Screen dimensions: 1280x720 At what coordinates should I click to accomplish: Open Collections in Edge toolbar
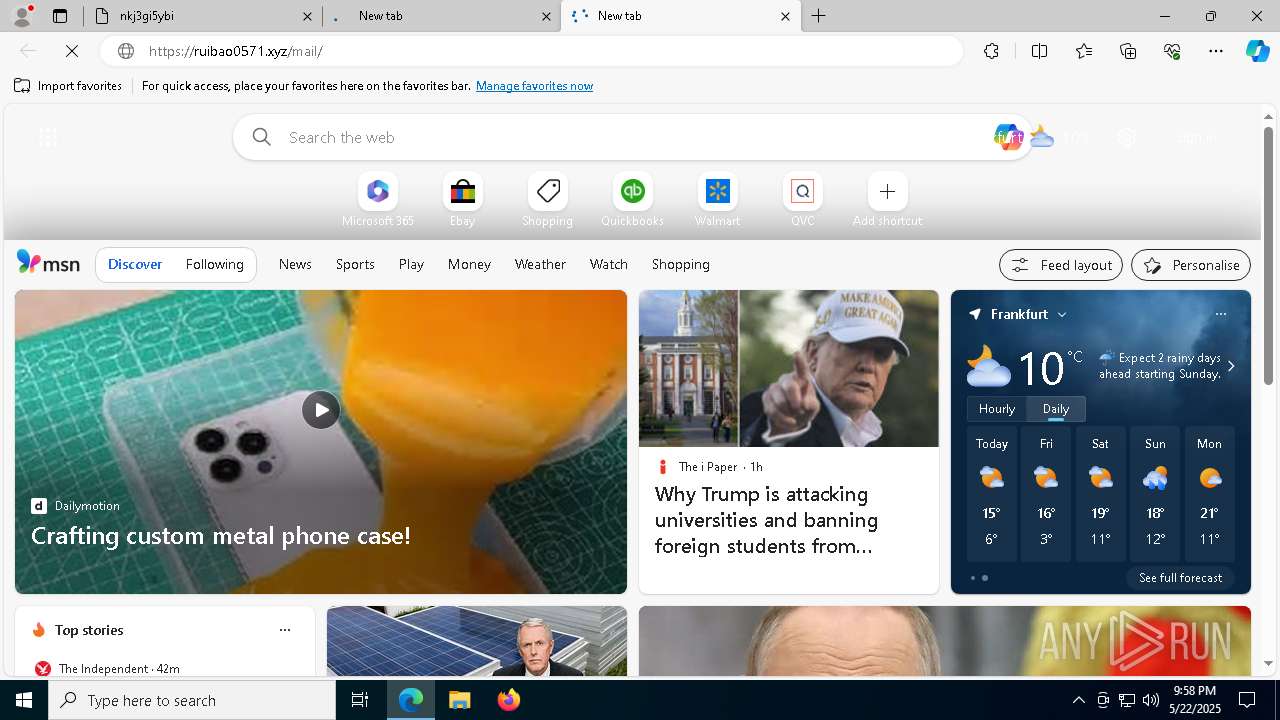(x=1128, y=51)
